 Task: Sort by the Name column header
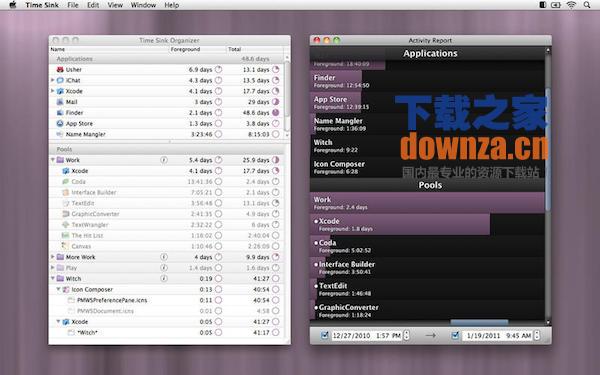point(109,49)
